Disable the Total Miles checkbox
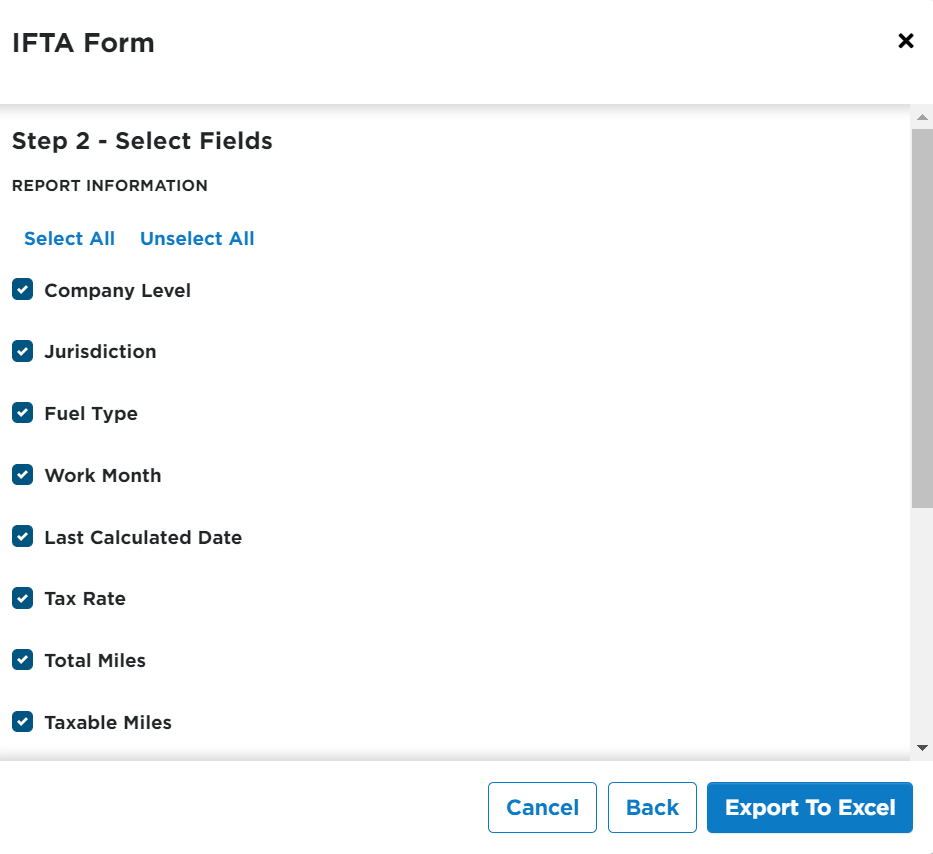 tap(23, 660)
